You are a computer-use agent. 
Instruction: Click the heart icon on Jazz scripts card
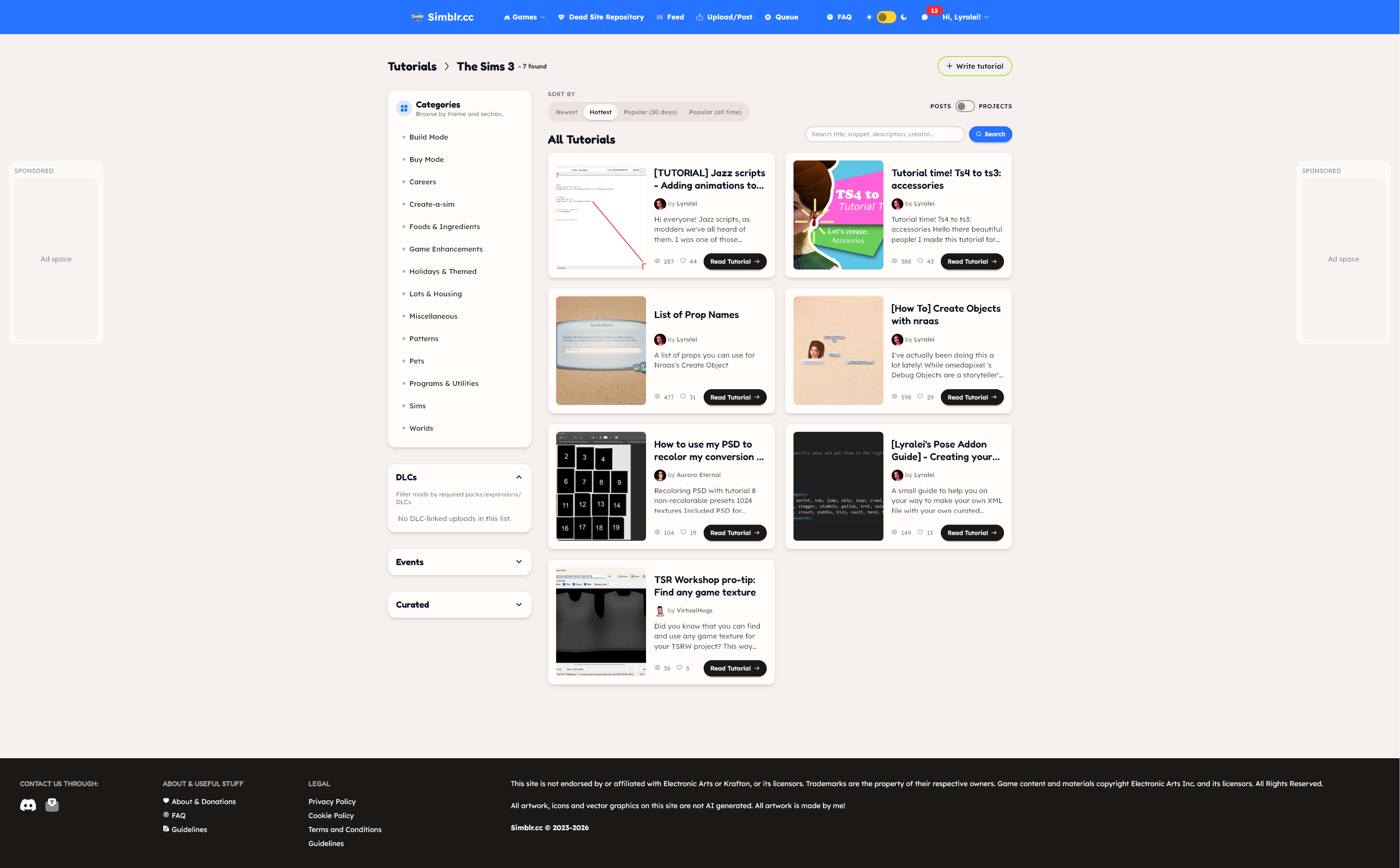pyautogui.click(x=683, y=261)
